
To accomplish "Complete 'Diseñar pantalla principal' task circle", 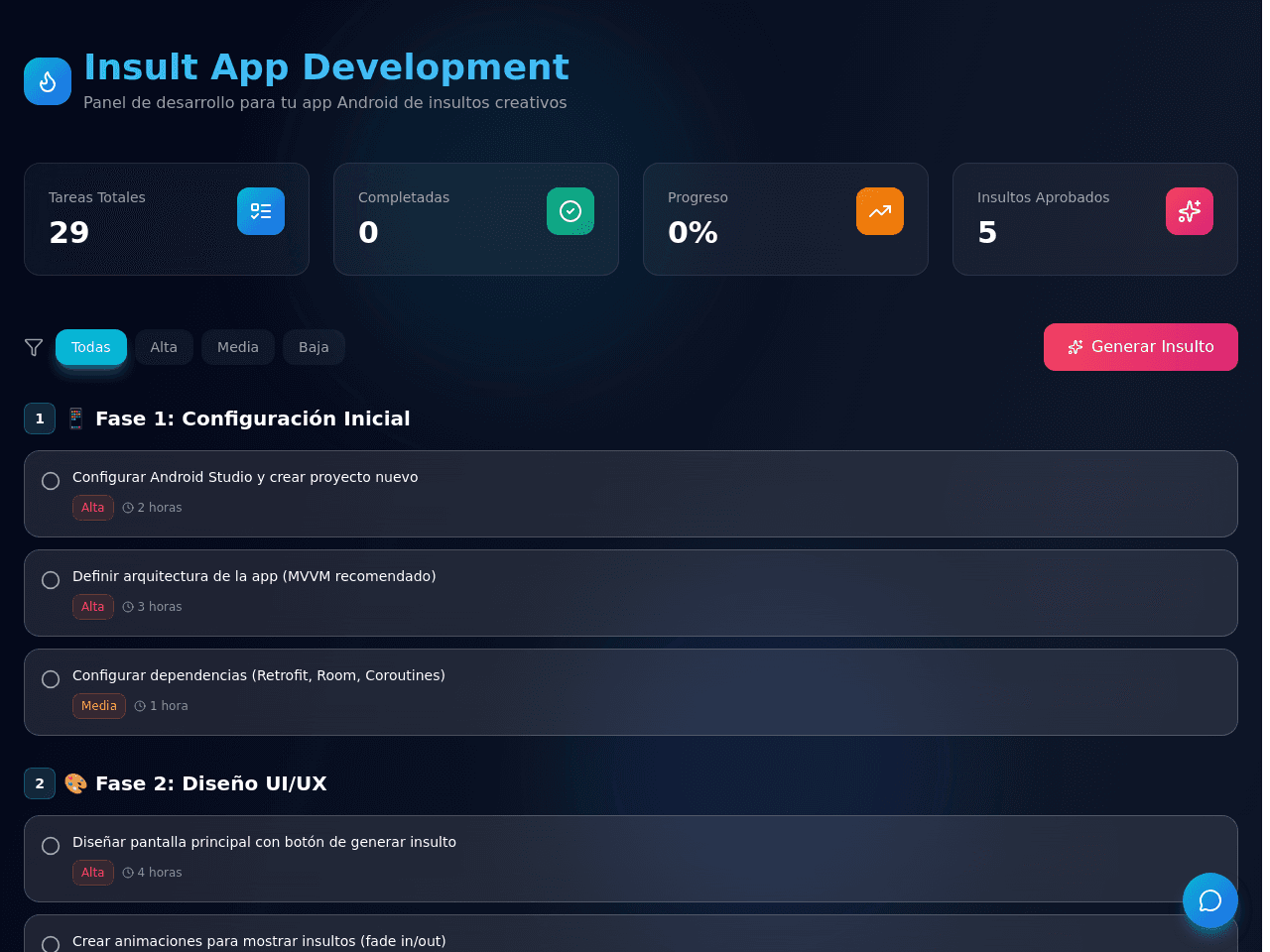I will 51,846.
